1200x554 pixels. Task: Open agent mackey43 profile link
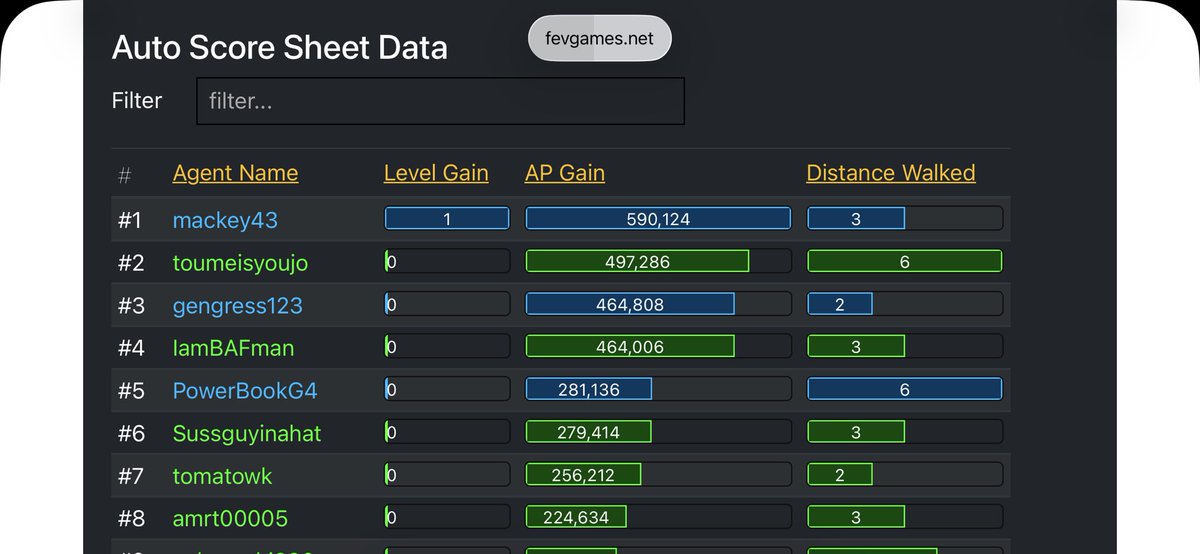[x=225, y=220]
